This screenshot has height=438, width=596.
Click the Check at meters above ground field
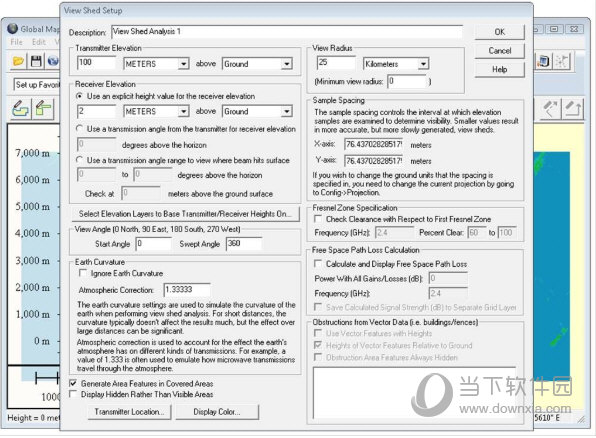[x=141, y=194]
